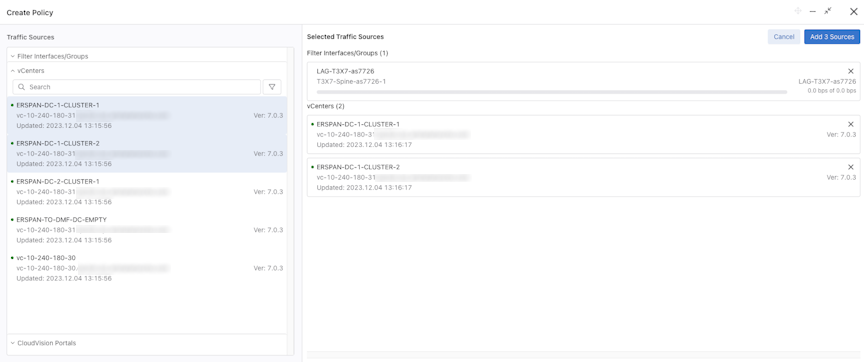Deselect ERSPAN-DC-1-CLUSTER-1 in the vCenters list
The width and height of the screenshot is (864, 362).
pyautogui.click(x=147, y=116)
